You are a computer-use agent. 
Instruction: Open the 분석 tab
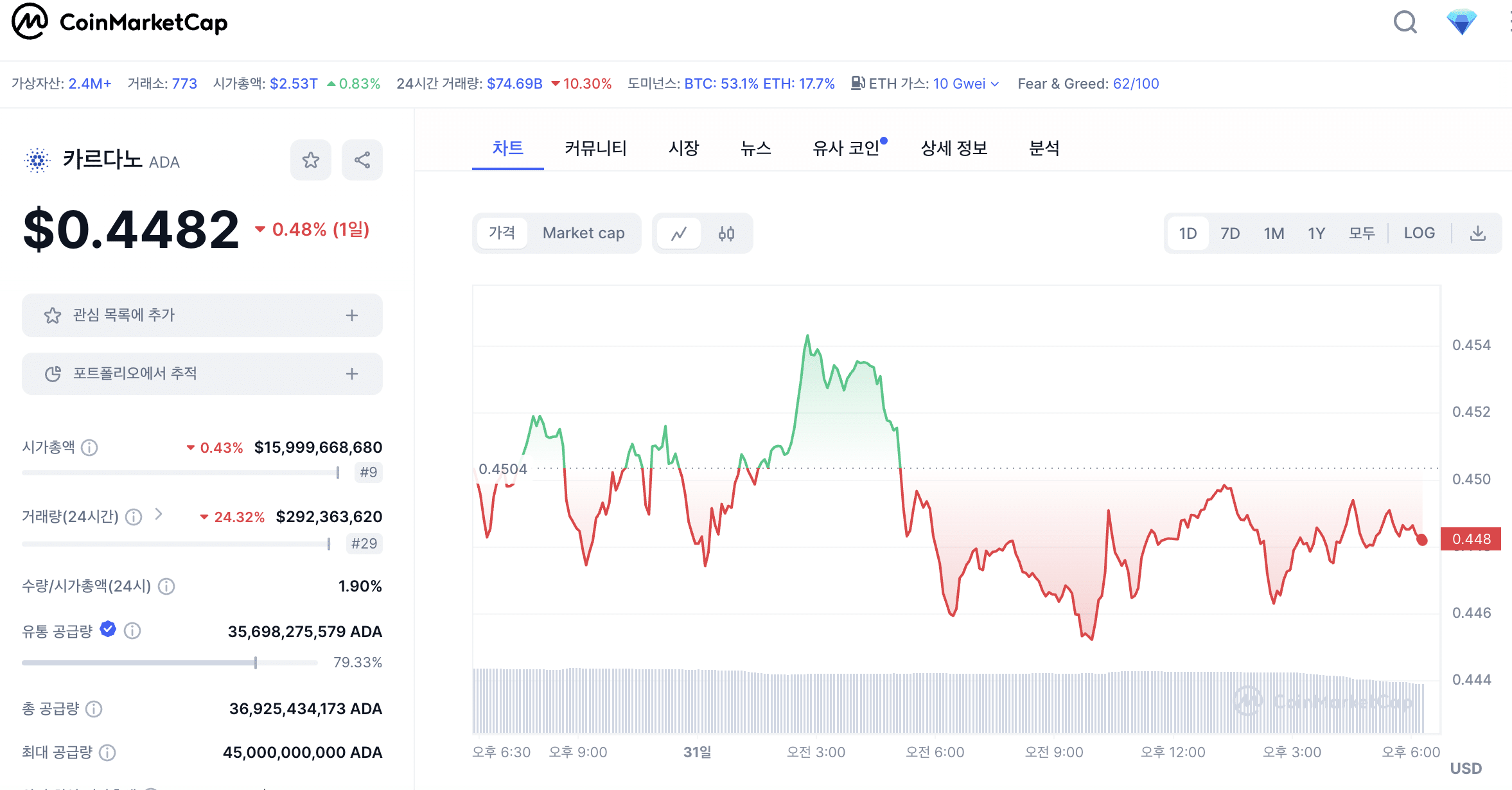pos(1044,148)
